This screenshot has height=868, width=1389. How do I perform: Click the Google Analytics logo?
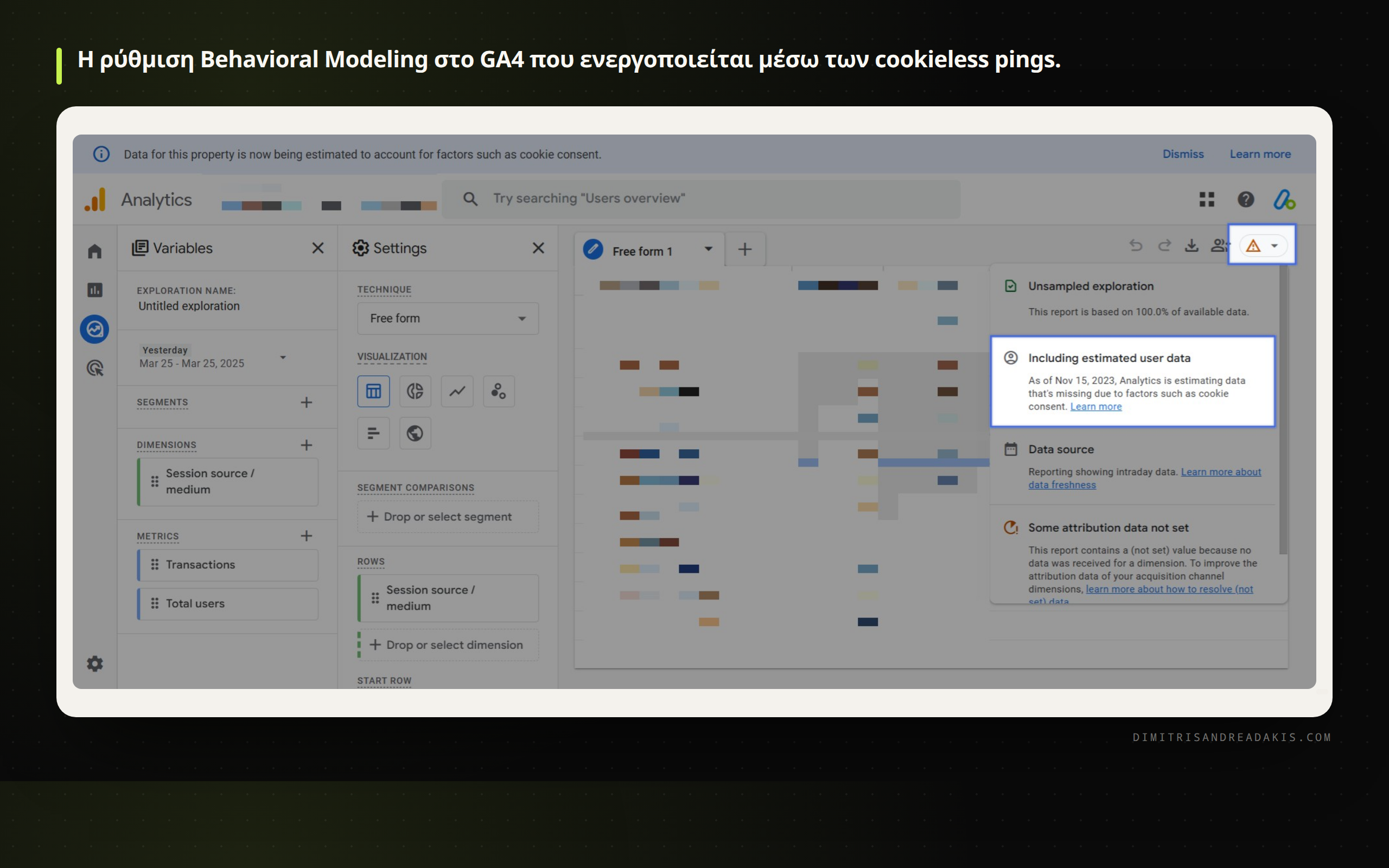click(96, 200)
